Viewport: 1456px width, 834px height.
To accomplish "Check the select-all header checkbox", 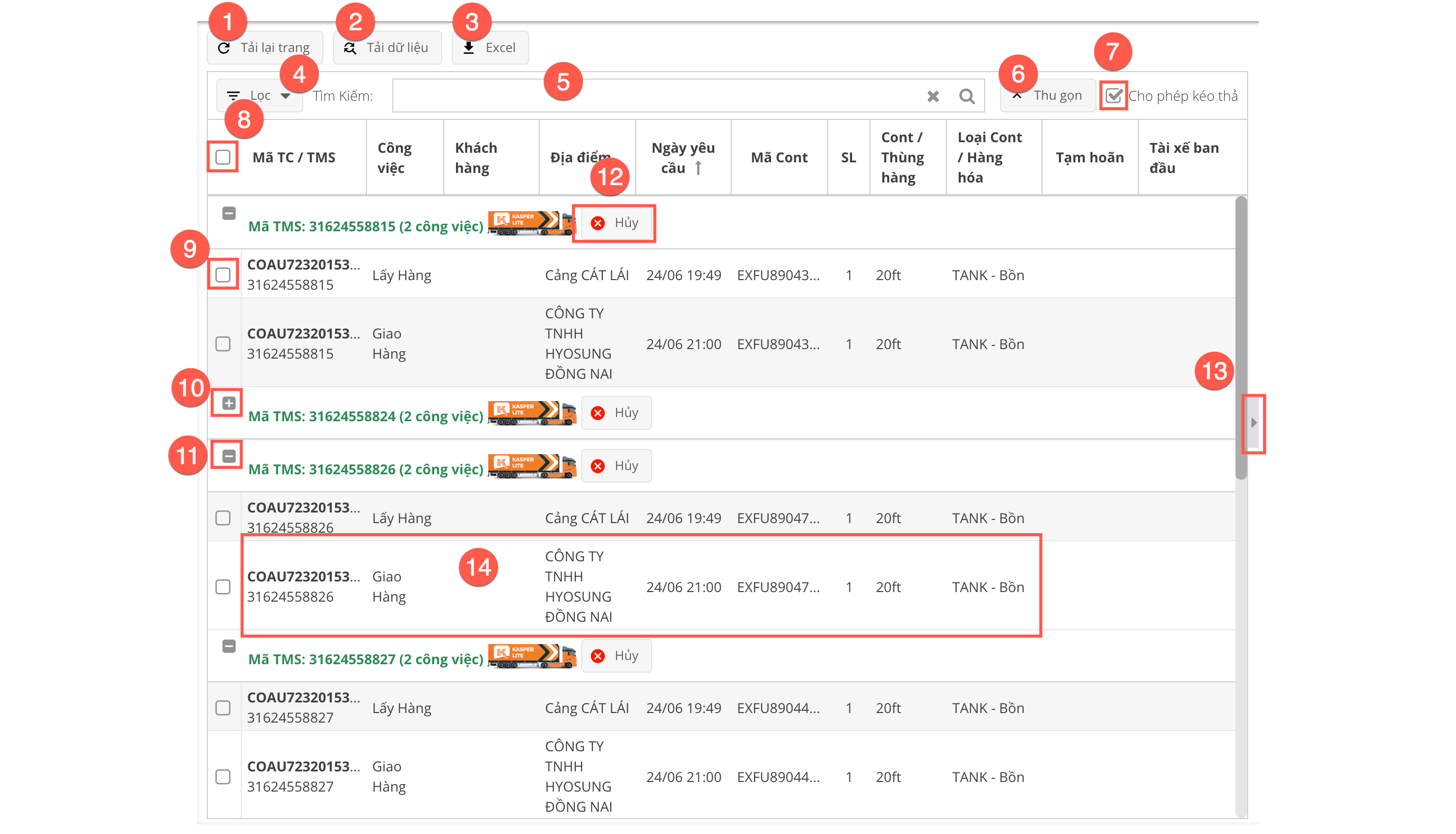I will click(x=223, y=157).
